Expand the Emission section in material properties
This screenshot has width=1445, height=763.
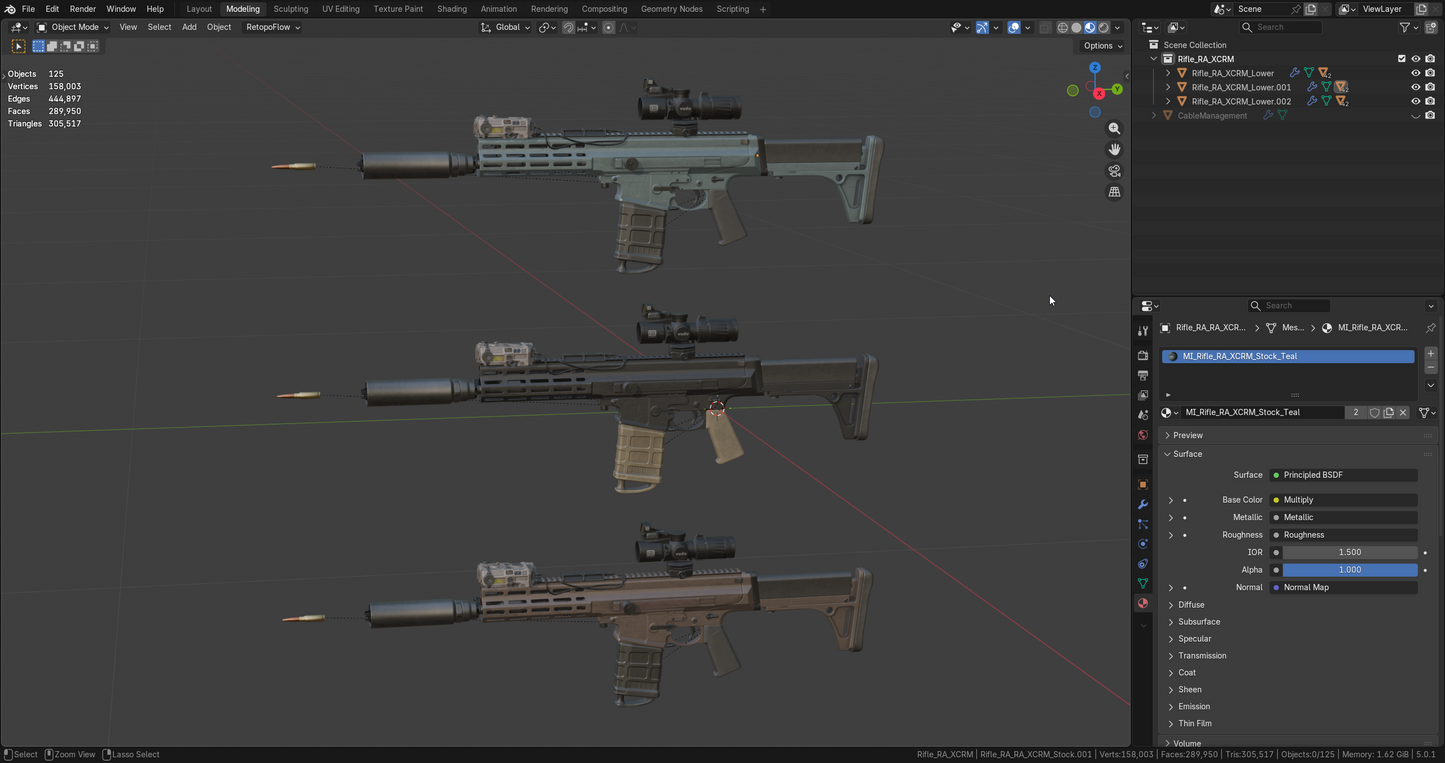(1193, 706)
